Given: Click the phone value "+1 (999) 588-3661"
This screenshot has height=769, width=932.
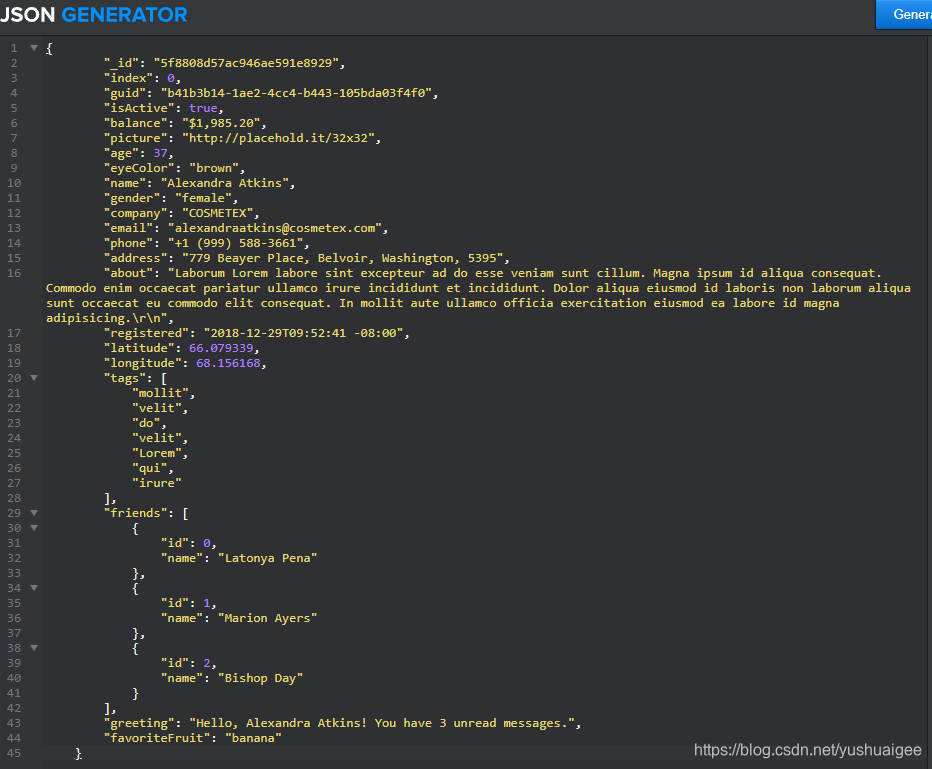Looking at the screenshot, I should point(235,243).
